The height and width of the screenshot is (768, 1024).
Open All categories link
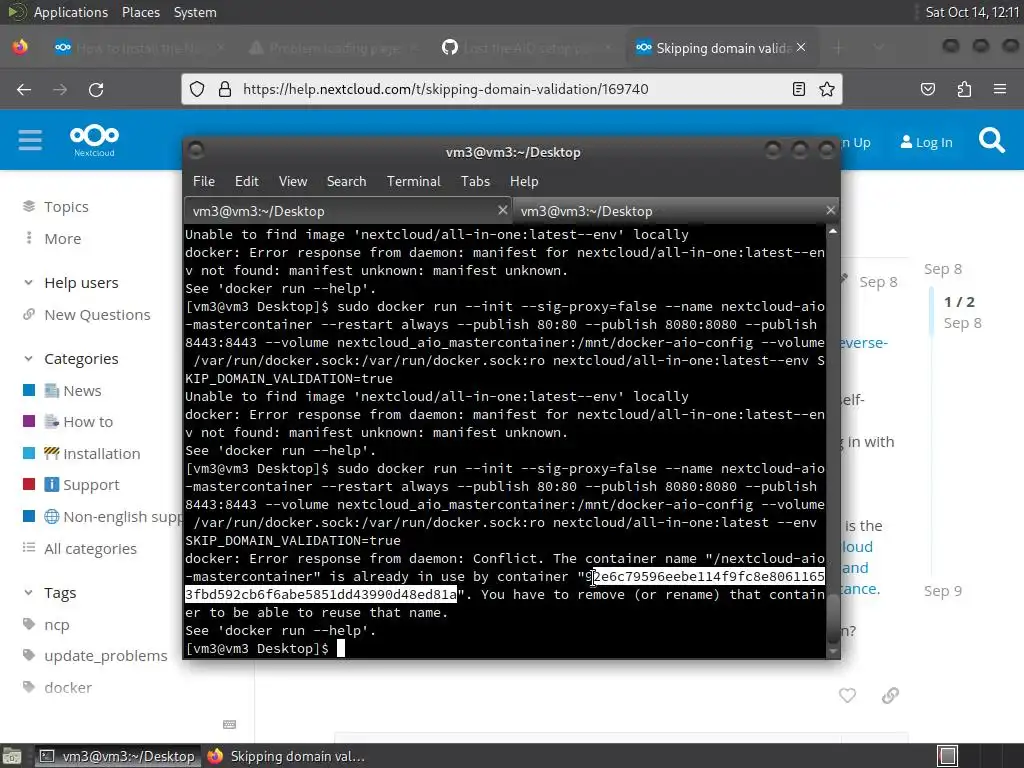point(90,549)
